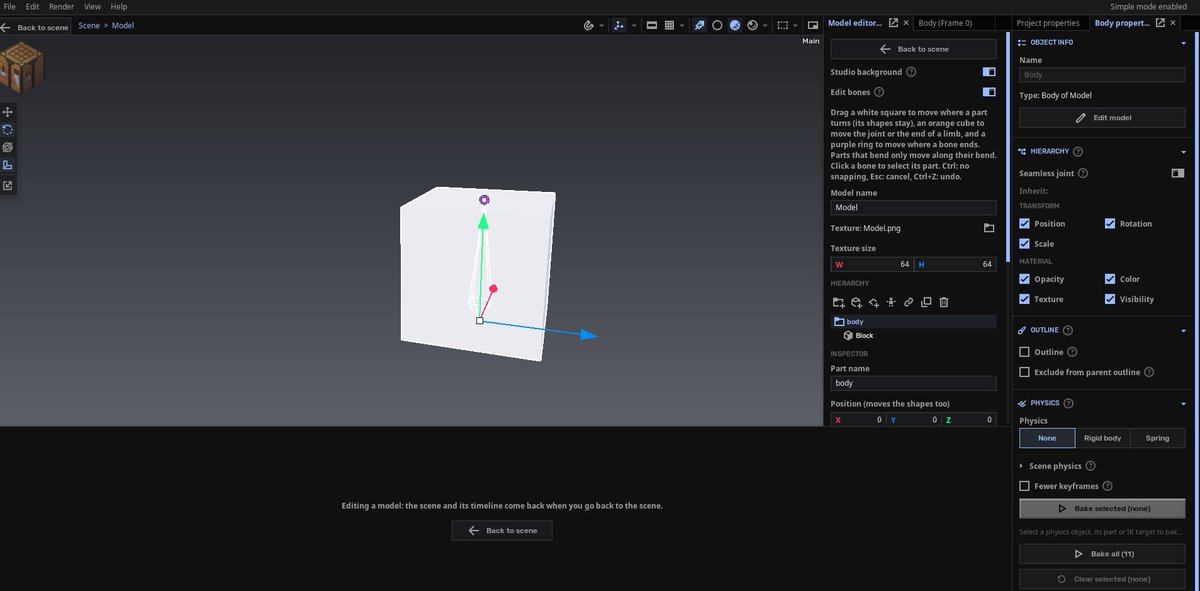Open the transform axes dropdown arrow
This screenshot has width=1200, height=591.
pyautogui.click(x=633, y=26)
